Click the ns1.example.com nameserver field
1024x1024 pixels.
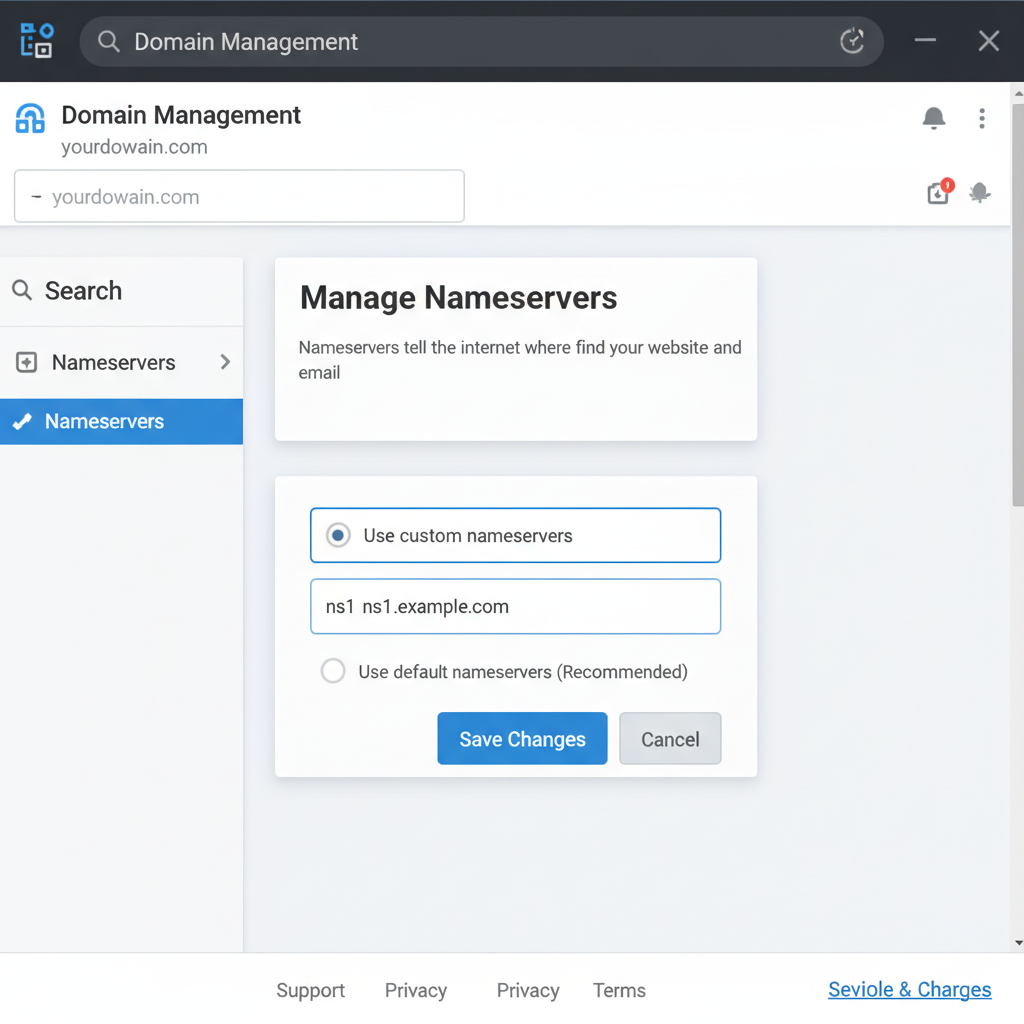coord(515,606)
